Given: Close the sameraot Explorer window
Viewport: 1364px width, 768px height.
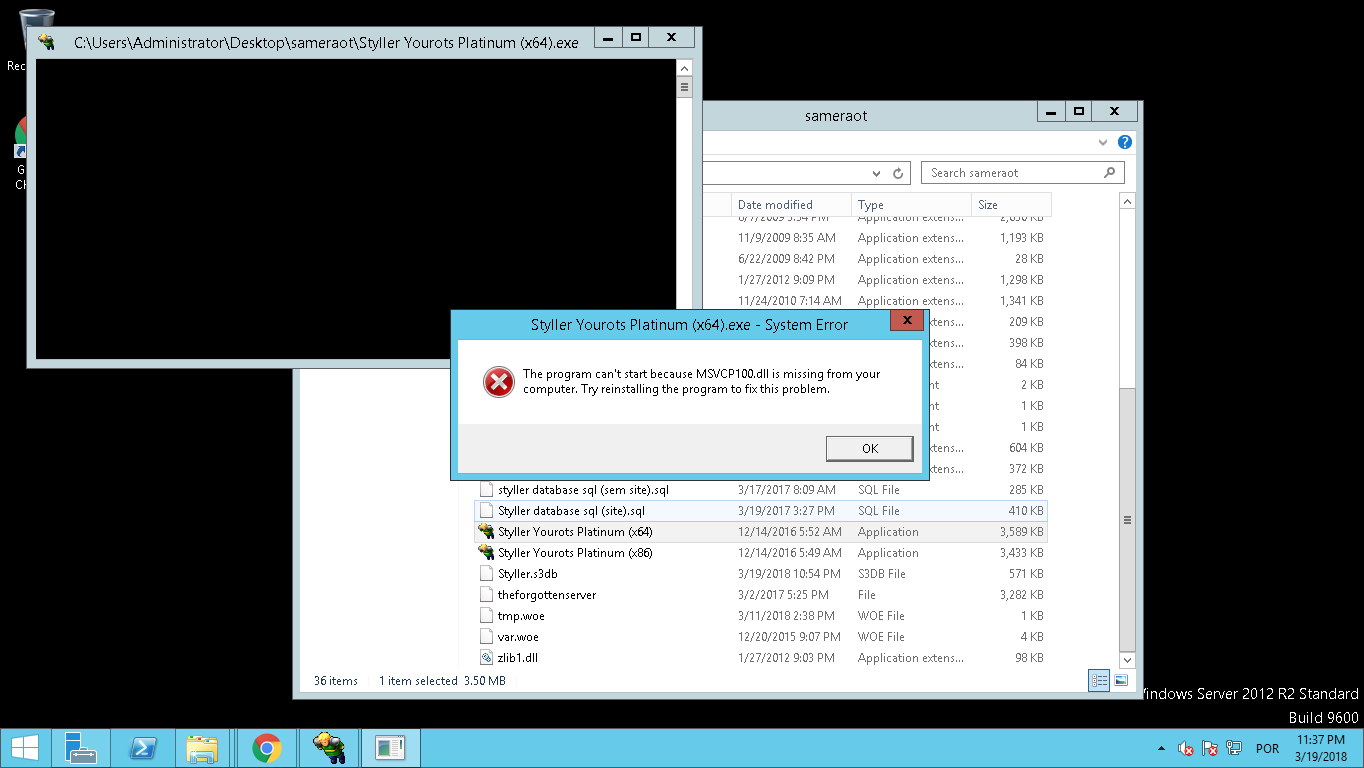Looking at the screenshot, I should 1114,111.
